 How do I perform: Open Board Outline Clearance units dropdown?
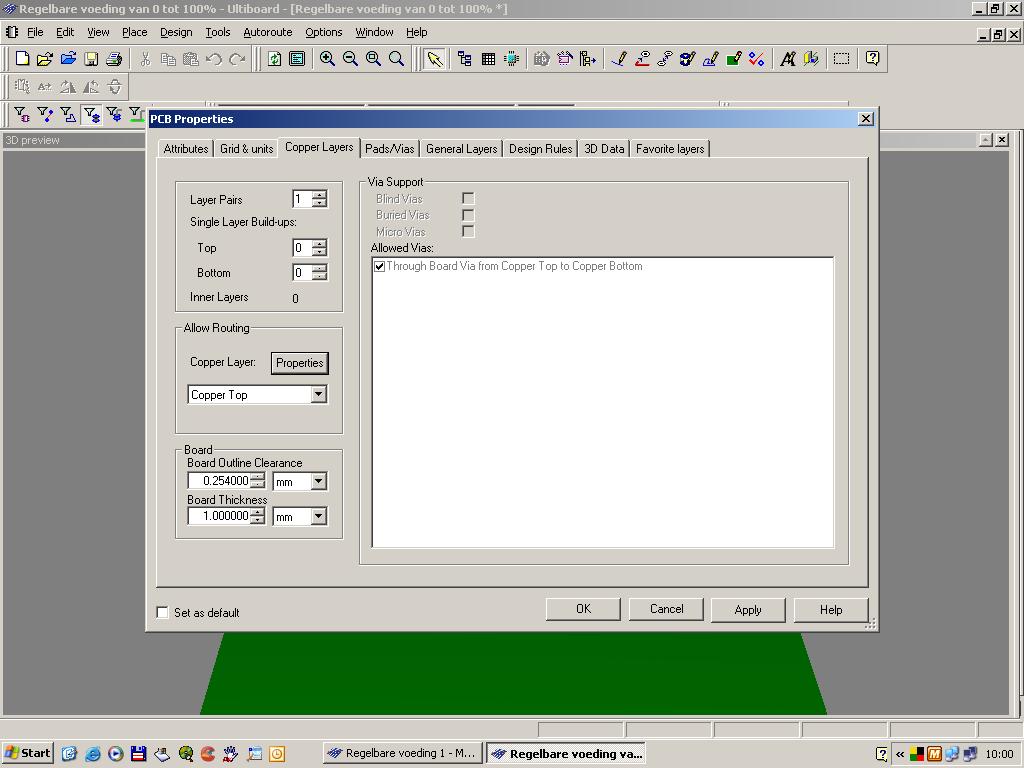pyautogui.click(x=318, y=482)
